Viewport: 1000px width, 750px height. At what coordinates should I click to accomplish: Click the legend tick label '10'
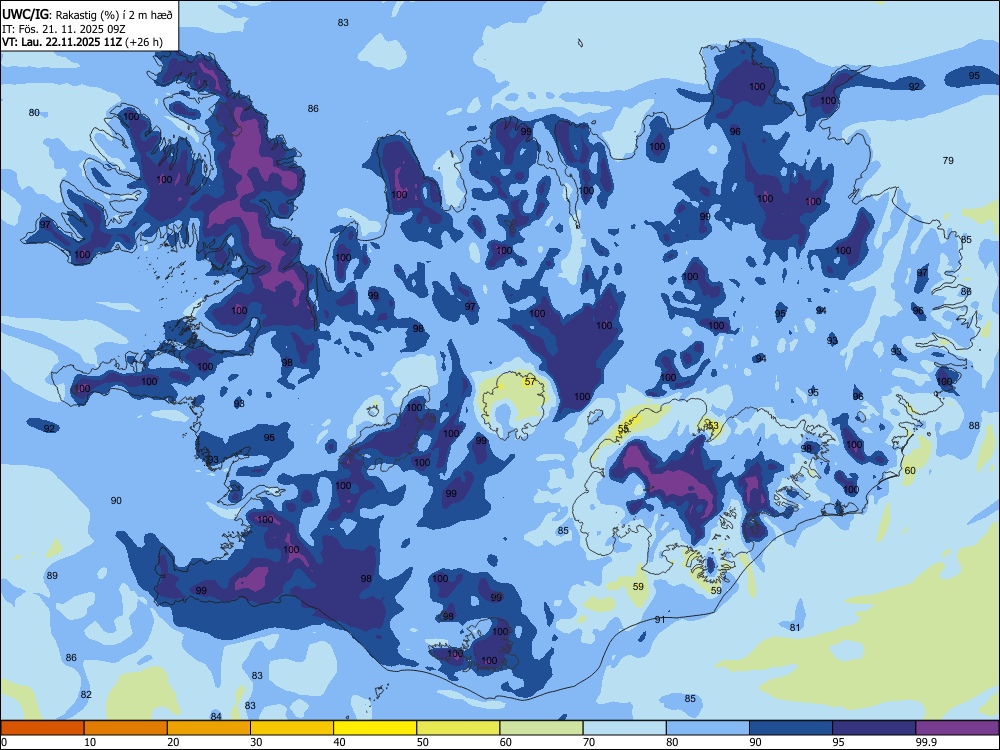pyautogui.click(x=90, y=742)
